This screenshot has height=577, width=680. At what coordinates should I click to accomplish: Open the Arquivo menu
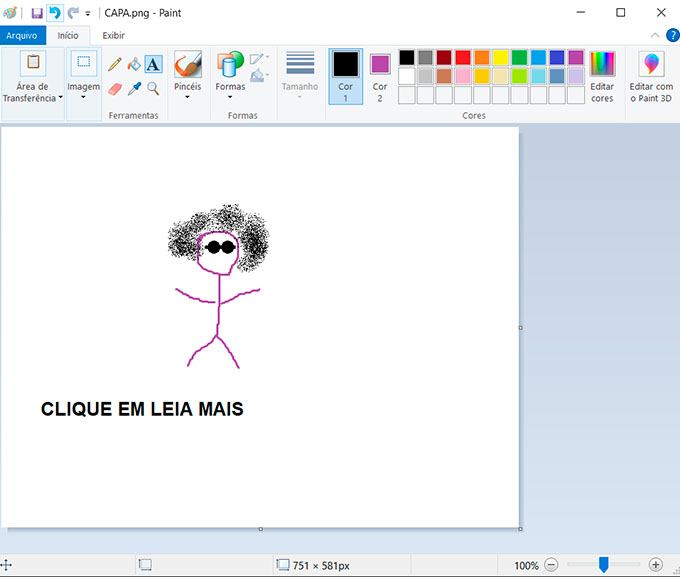pos(22,35)
